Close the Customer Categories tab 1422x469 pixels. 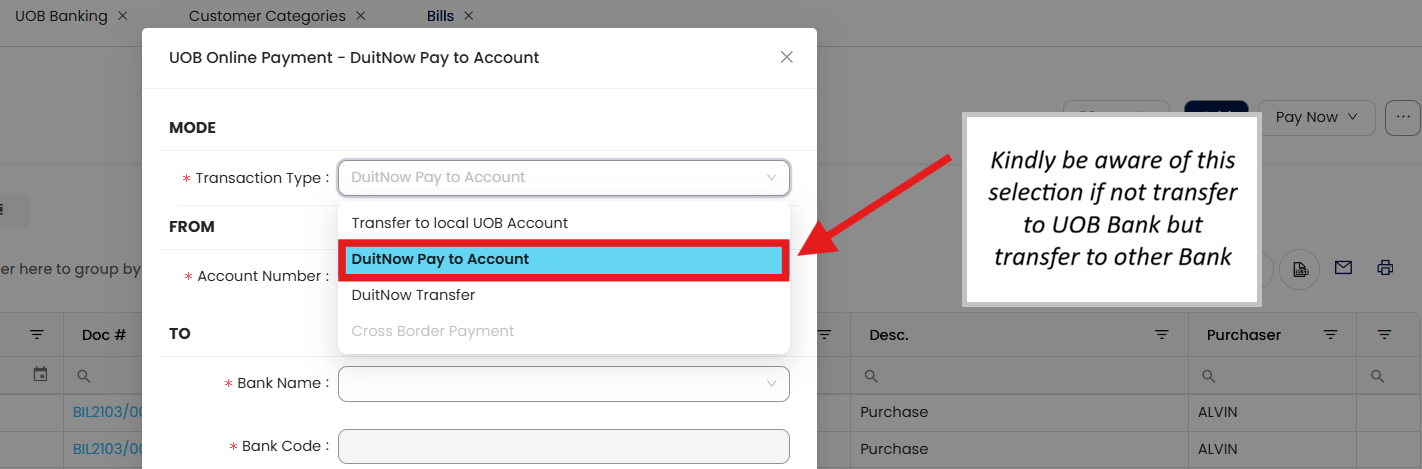pos(361,16)
